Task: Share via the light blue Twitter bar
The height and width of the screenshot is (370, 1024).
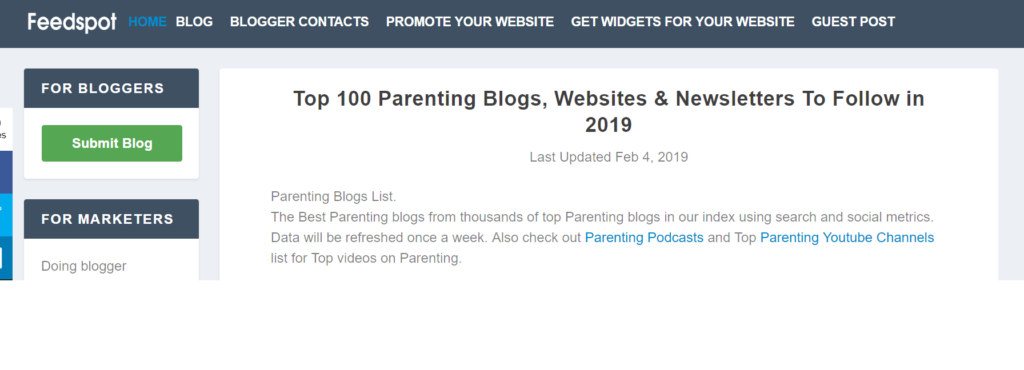Action: click(6, 214)
